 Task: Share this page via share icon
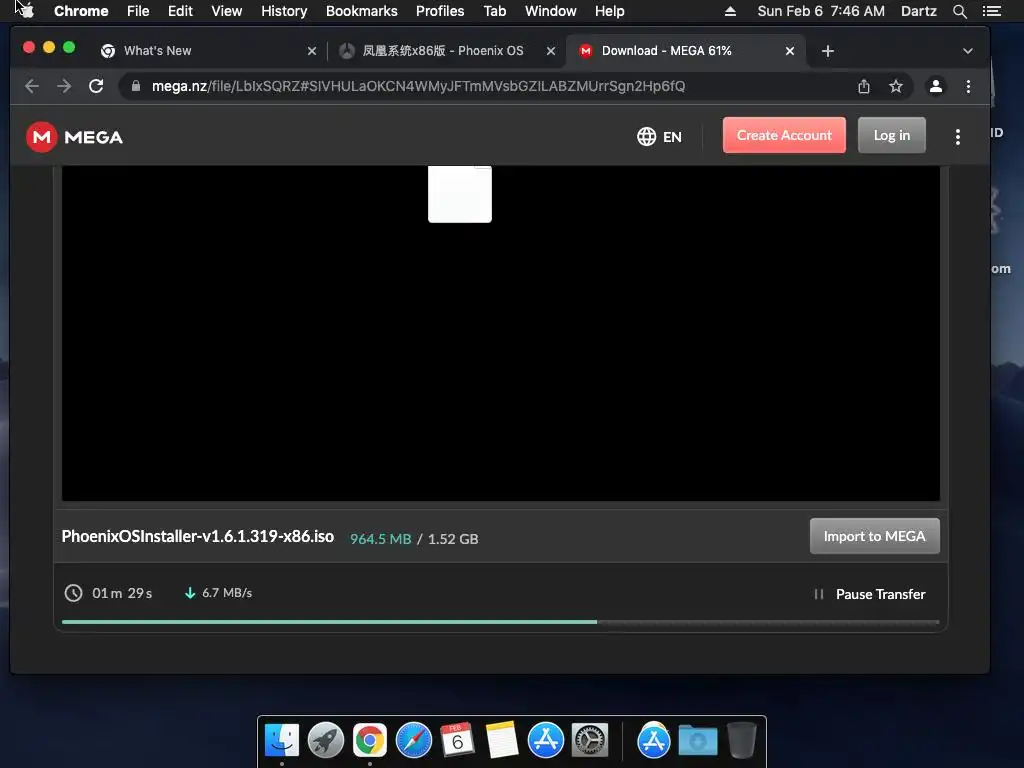coord(863,86)
